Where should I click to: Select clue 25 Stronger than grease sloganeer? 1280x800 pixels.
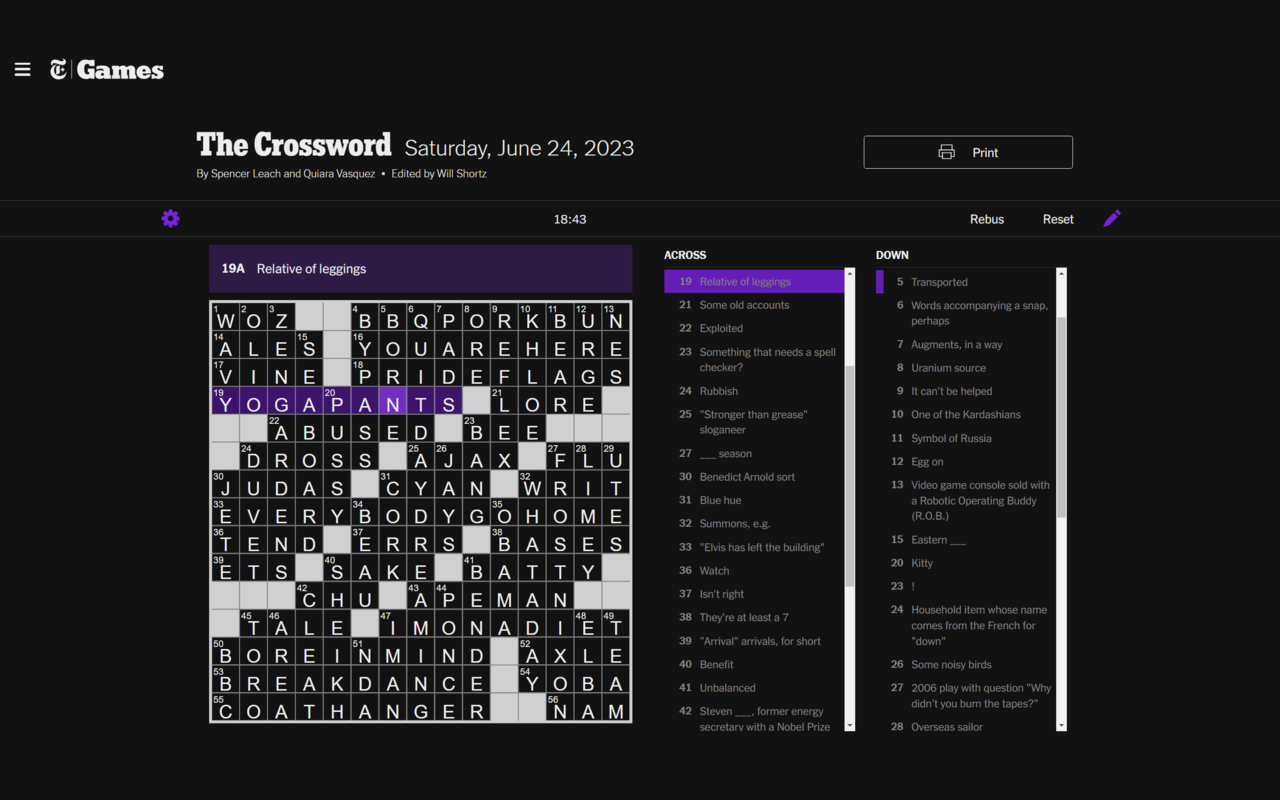tap(754, 422)
